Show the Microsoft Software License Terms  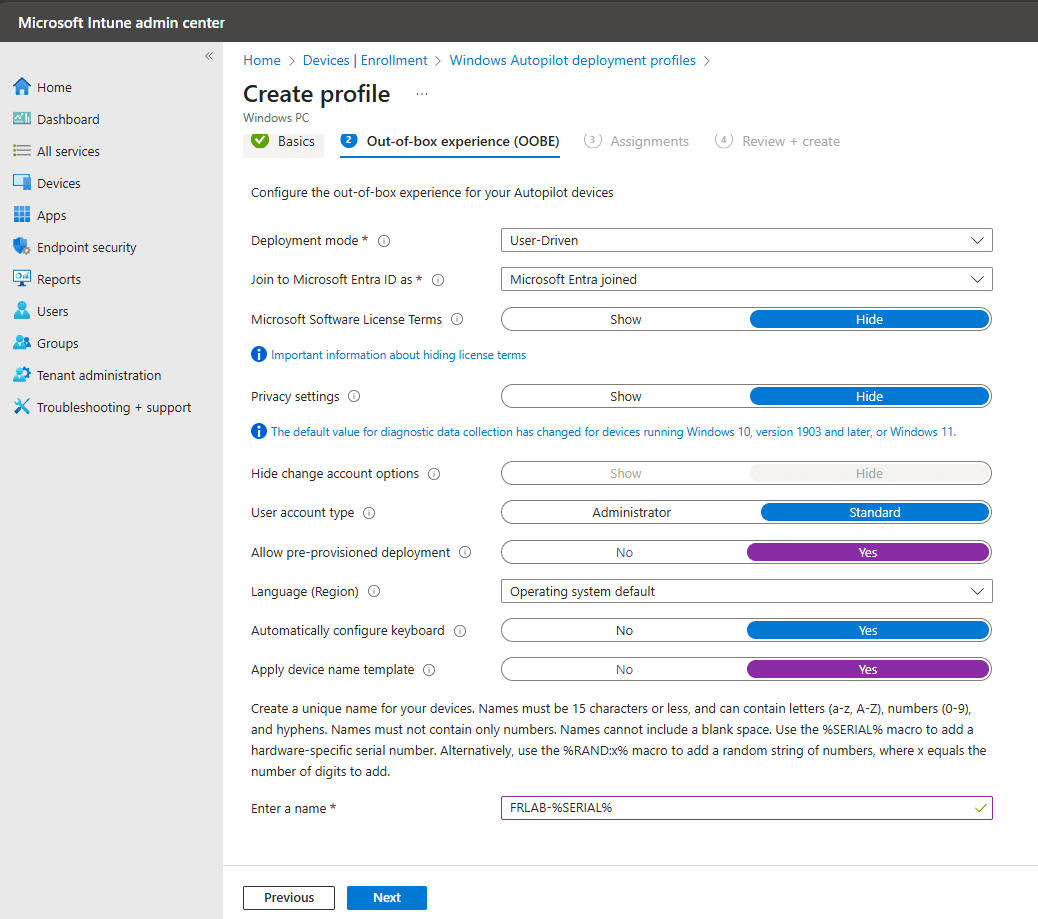click(x=625, y=319)
